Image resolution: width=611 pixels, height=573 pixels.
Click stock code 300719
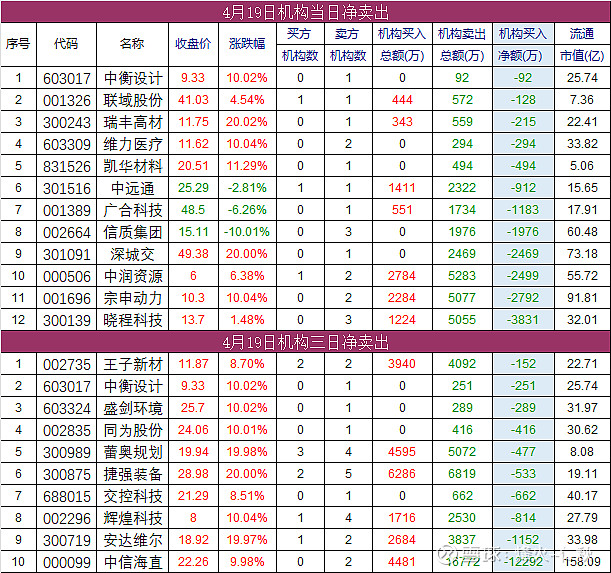click(67, 541)
